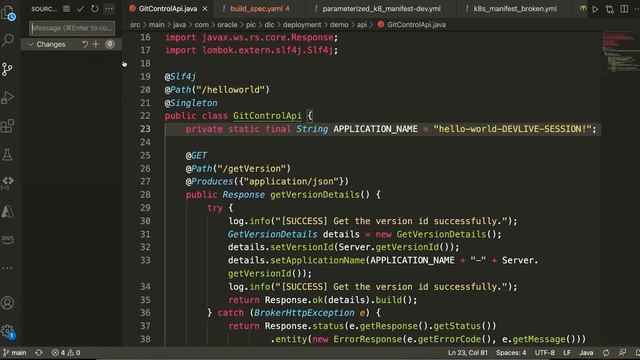Open k8s_manifest_broken.yml tab

(515, 9)
